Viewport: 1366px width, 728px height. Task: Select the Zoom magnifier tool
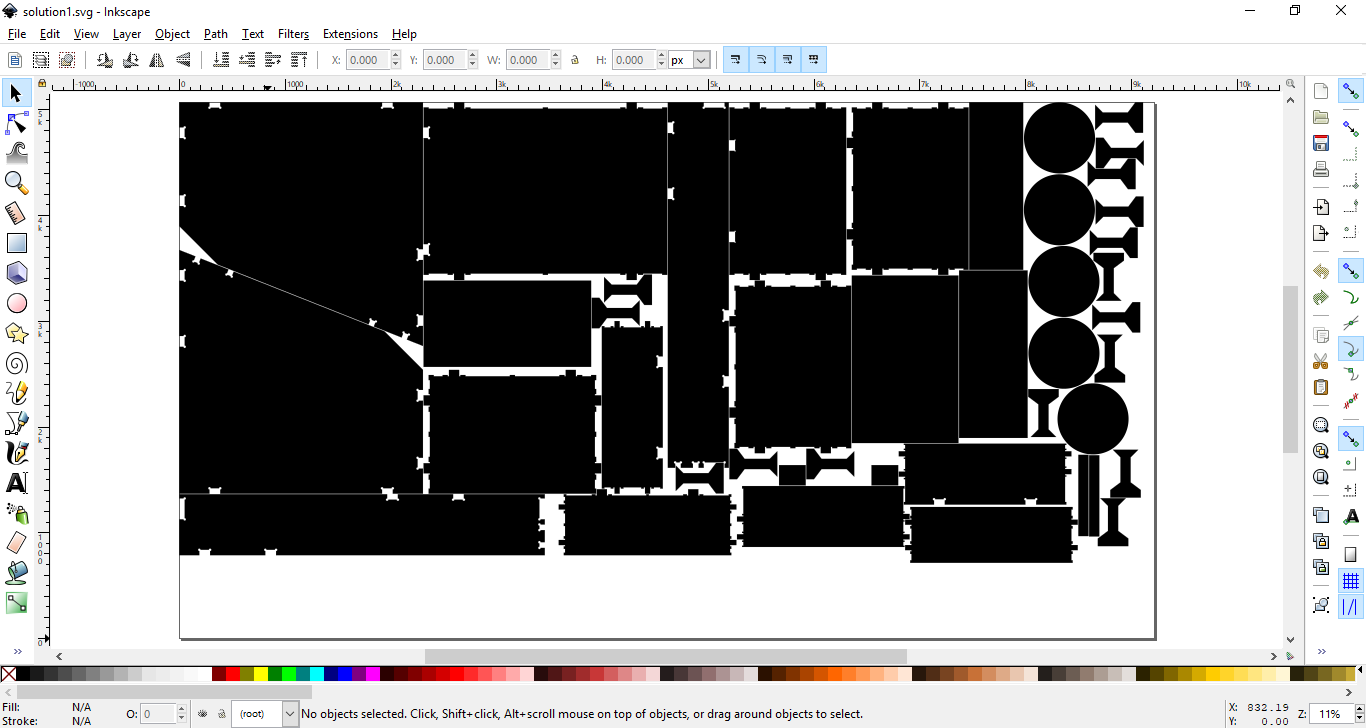16,183
